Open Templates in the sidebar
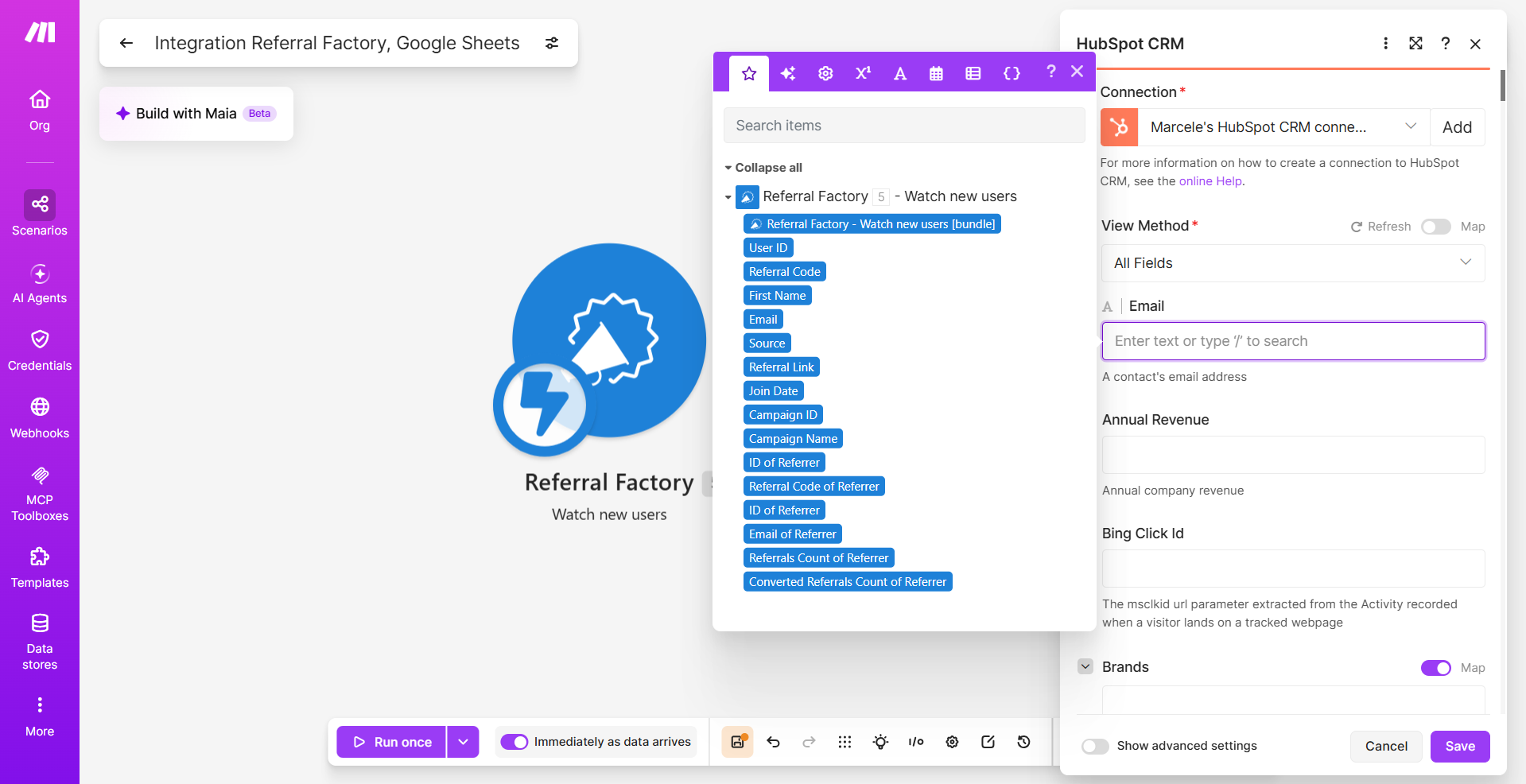1526x784 pixels. 40,568
